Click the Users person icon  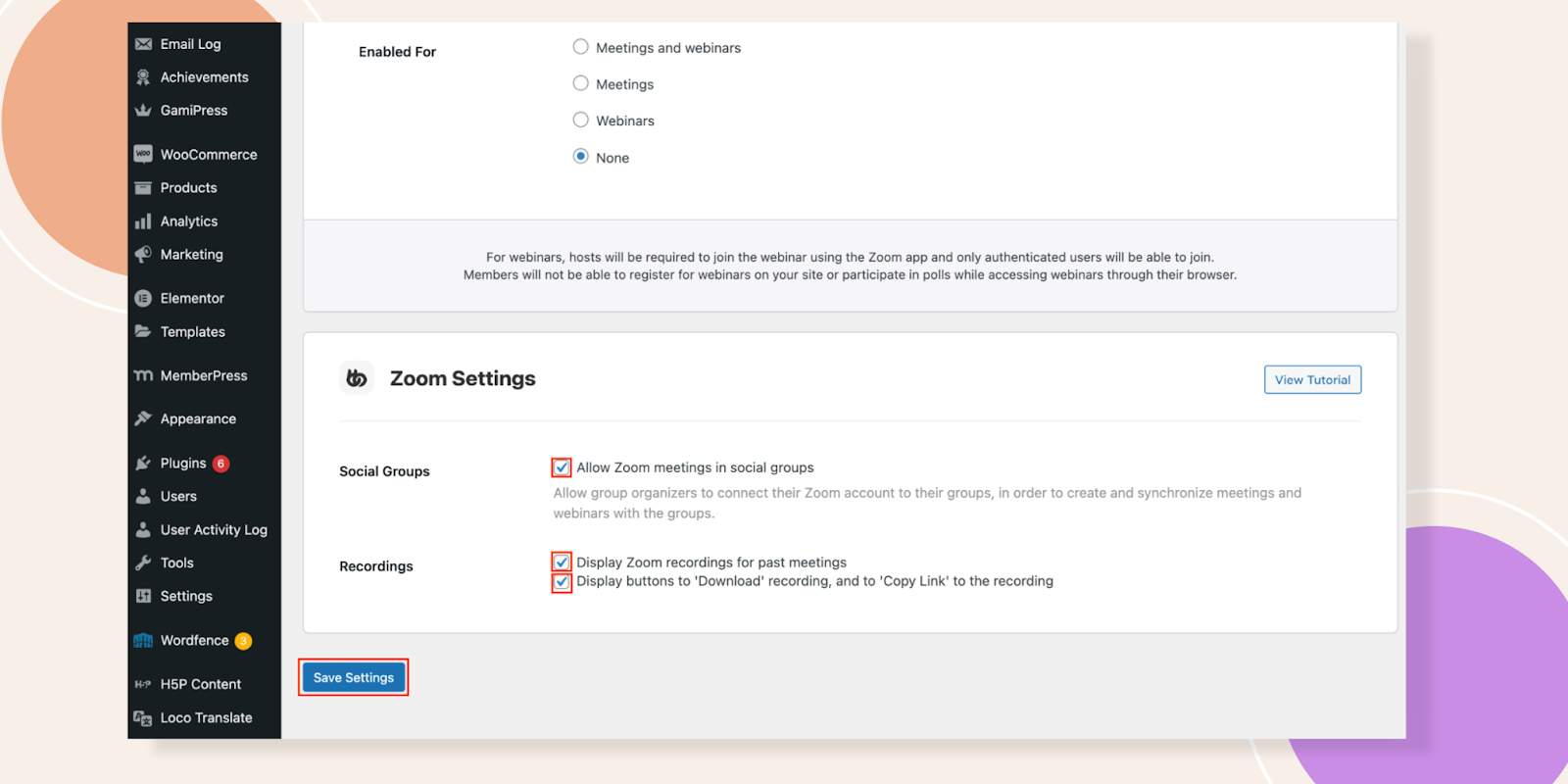tap(143, 496)
